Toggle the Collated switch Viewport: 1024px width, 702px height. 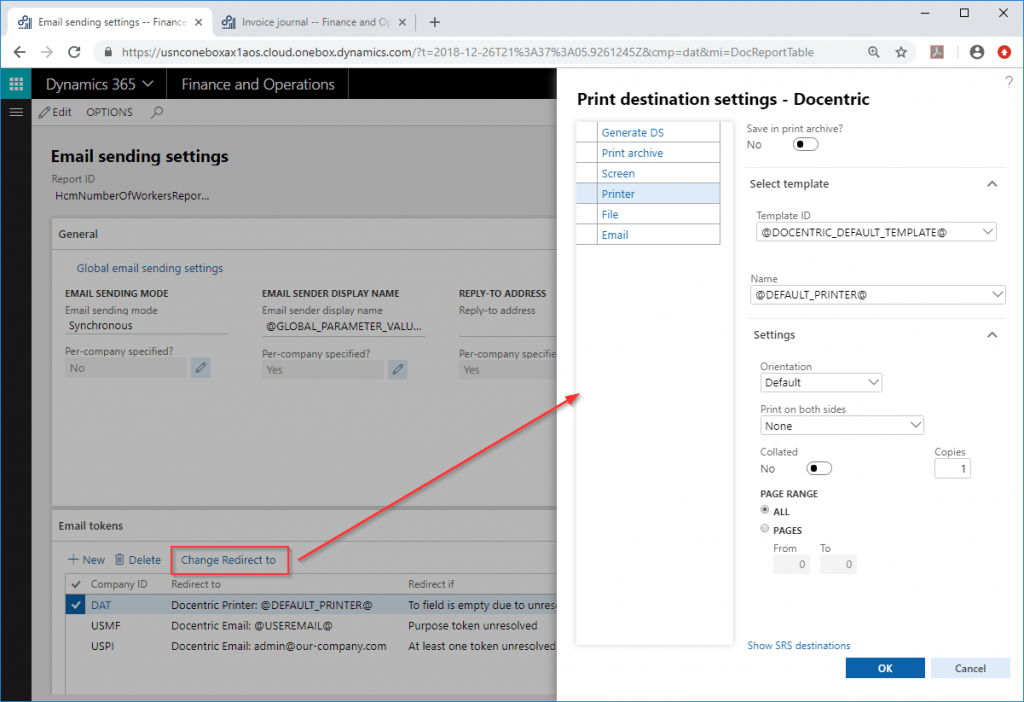tap(819, 468)
